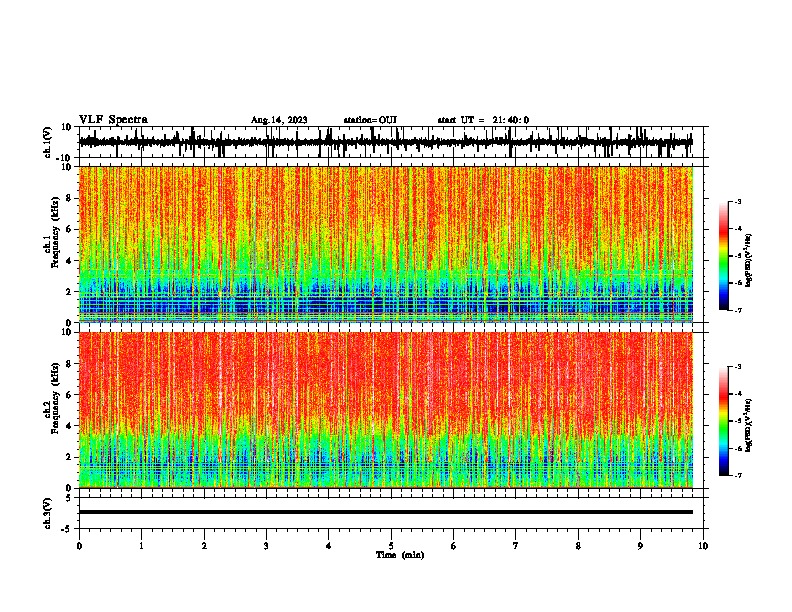This screenshot has width=792, height=612.
Task: Click the "-5" tick on ch.3(V) axis
Action: (x=67, y=529)
